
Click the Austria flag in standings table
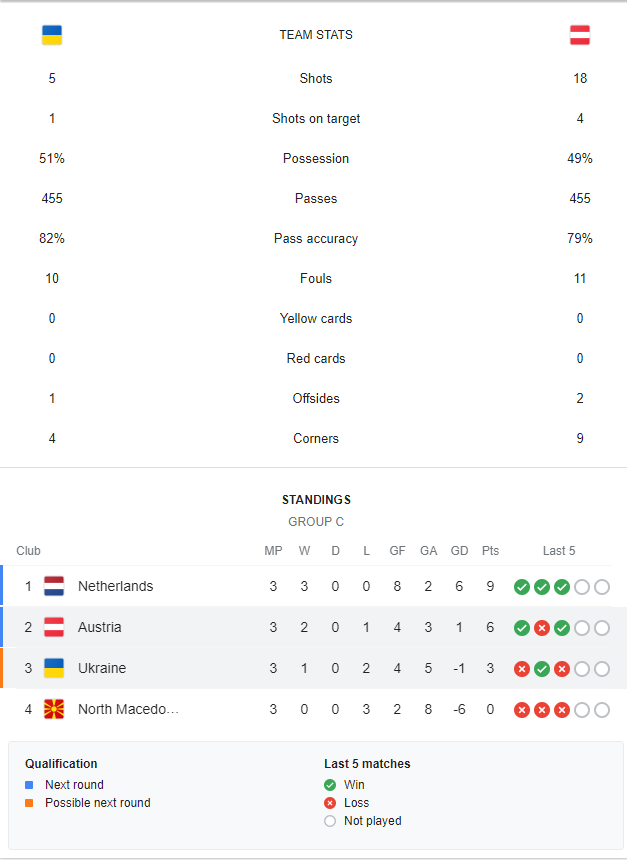[x=54, y=627]
